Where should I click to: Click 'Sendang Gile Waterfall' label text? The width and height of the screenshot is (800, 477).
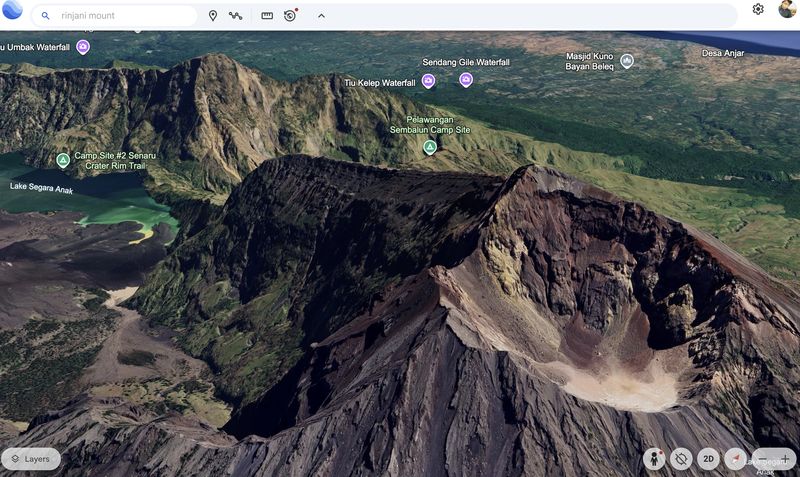pos(466,62)
